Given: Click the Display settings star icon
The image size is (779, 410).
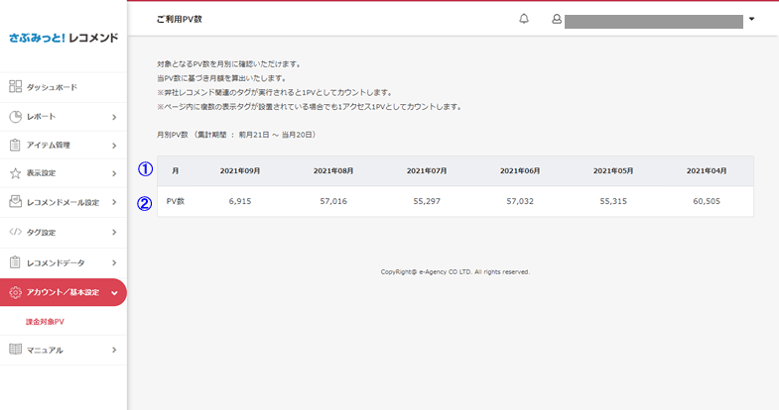Looking at the screenshot, I should click(15, 173).
